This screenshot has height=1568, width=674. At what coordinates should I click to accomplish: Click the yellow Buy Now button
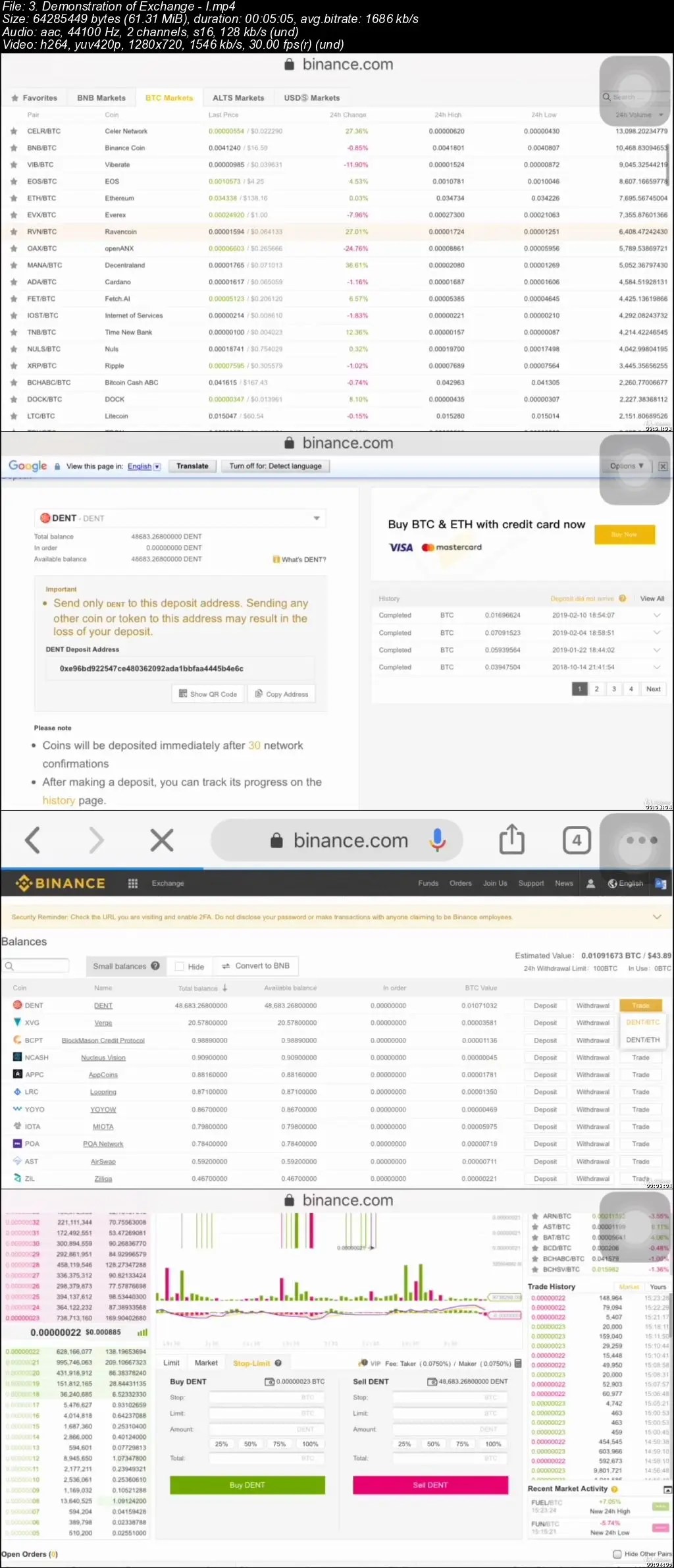pos(625,535)
